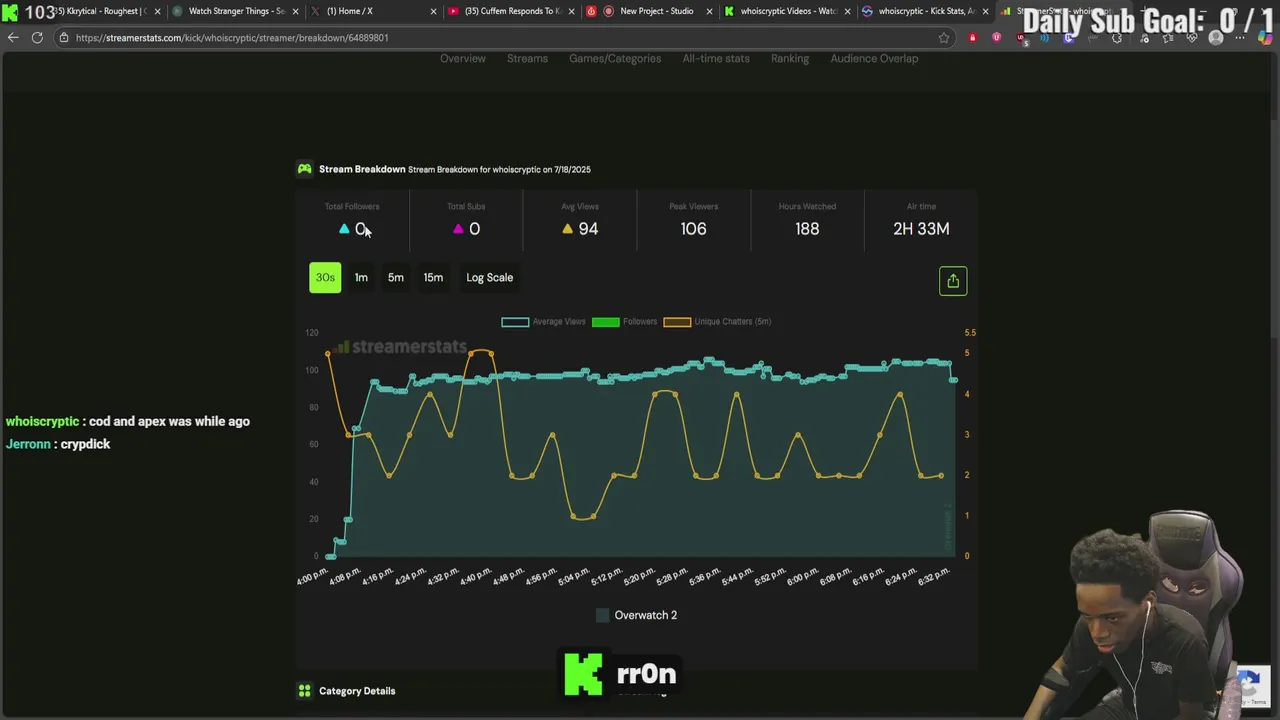Select the 30s interval
Image resolution: width=1280 pixels, height=720 pixels.
tap(325, 278)
